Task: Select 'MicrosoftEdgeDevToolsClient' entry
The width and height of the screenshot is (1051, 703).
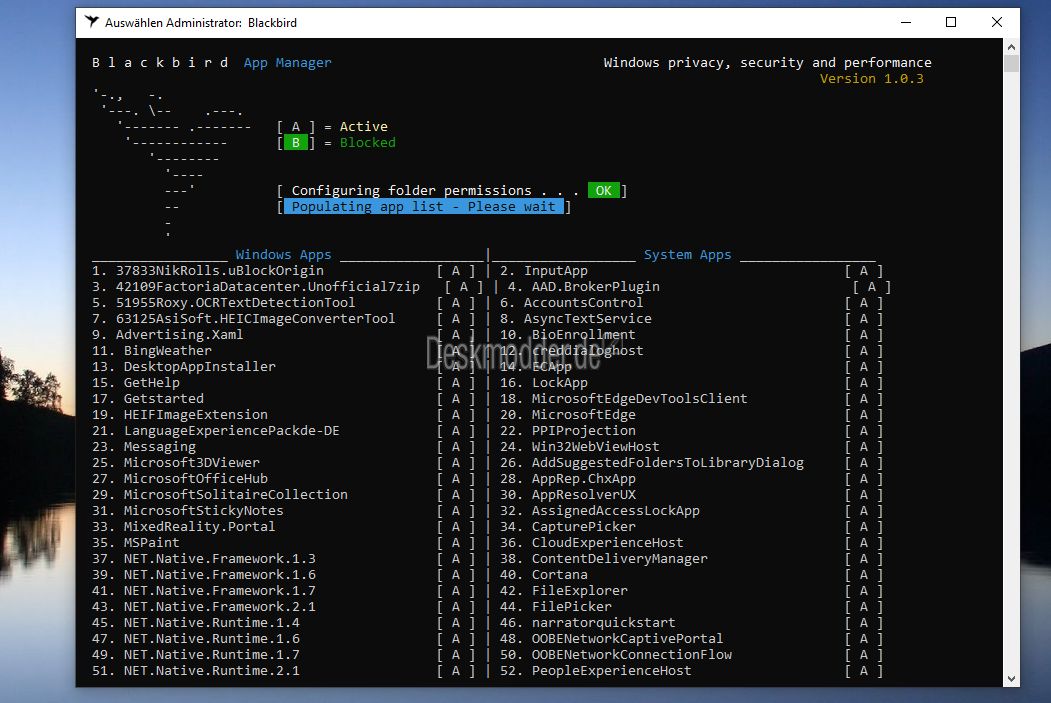Action: tap(639, 399)
